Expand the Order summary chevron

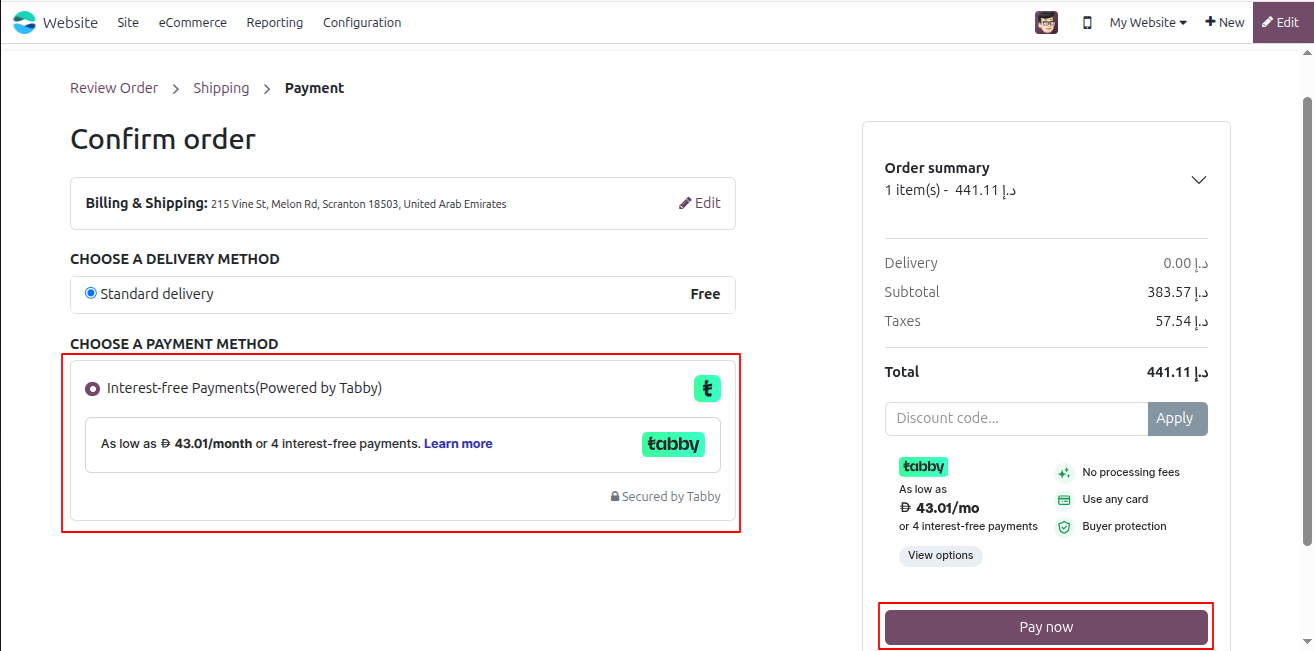click(x=1199, y=180)
